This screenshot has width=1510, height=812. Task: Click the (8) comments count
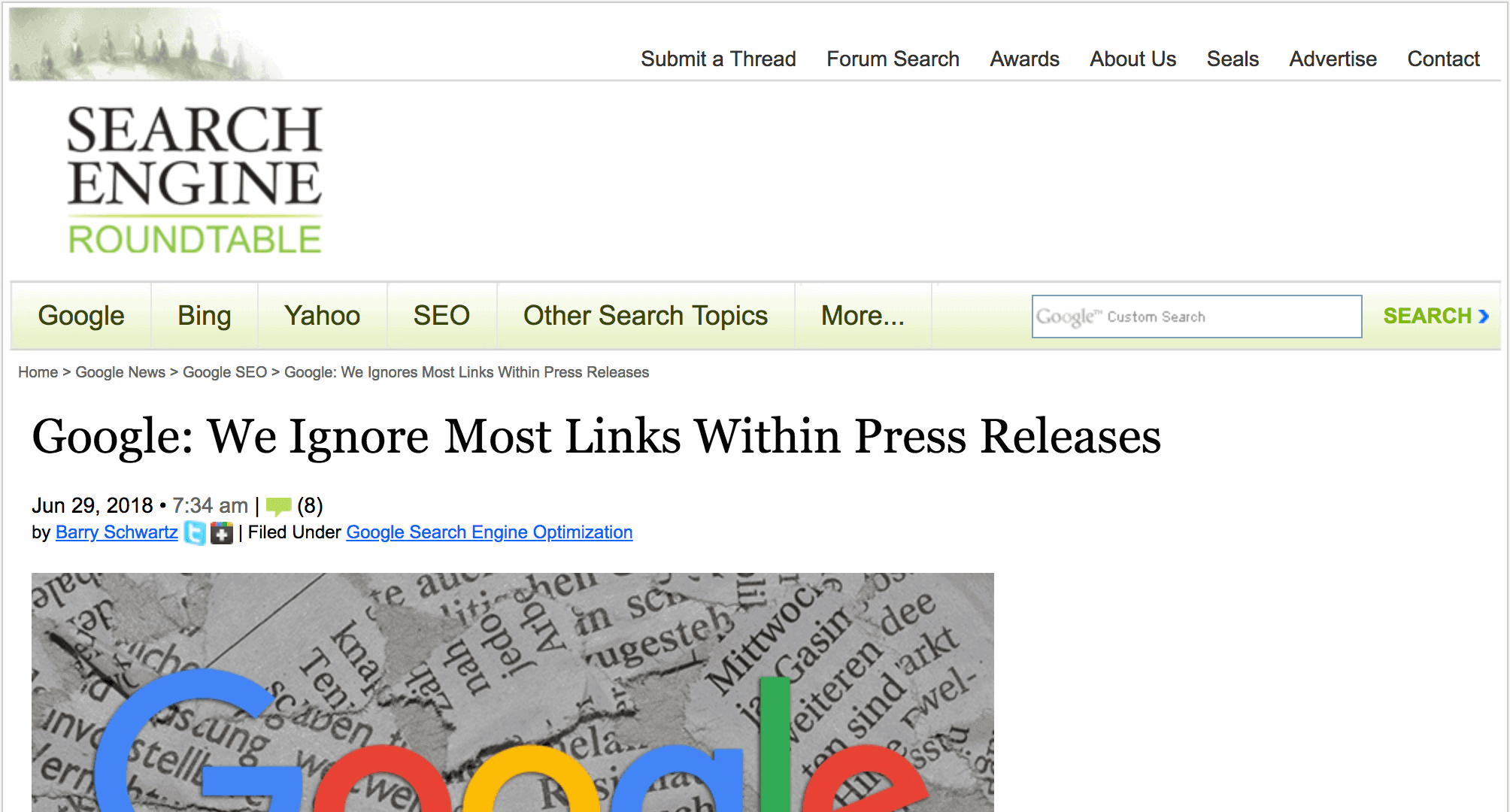point(310,506)
